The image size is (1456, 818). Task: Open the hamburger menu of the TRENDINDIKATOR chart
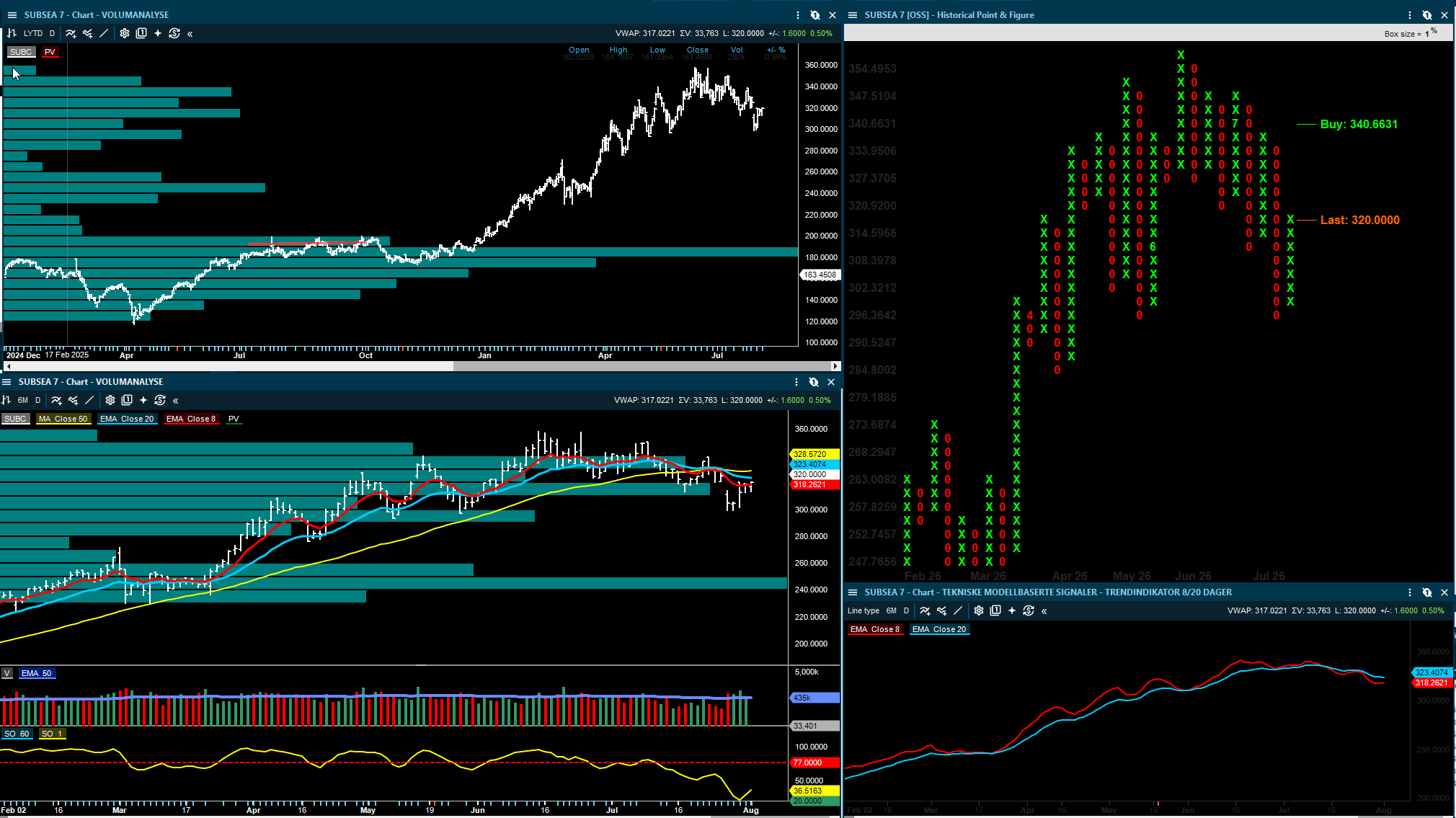pos(853,592)
